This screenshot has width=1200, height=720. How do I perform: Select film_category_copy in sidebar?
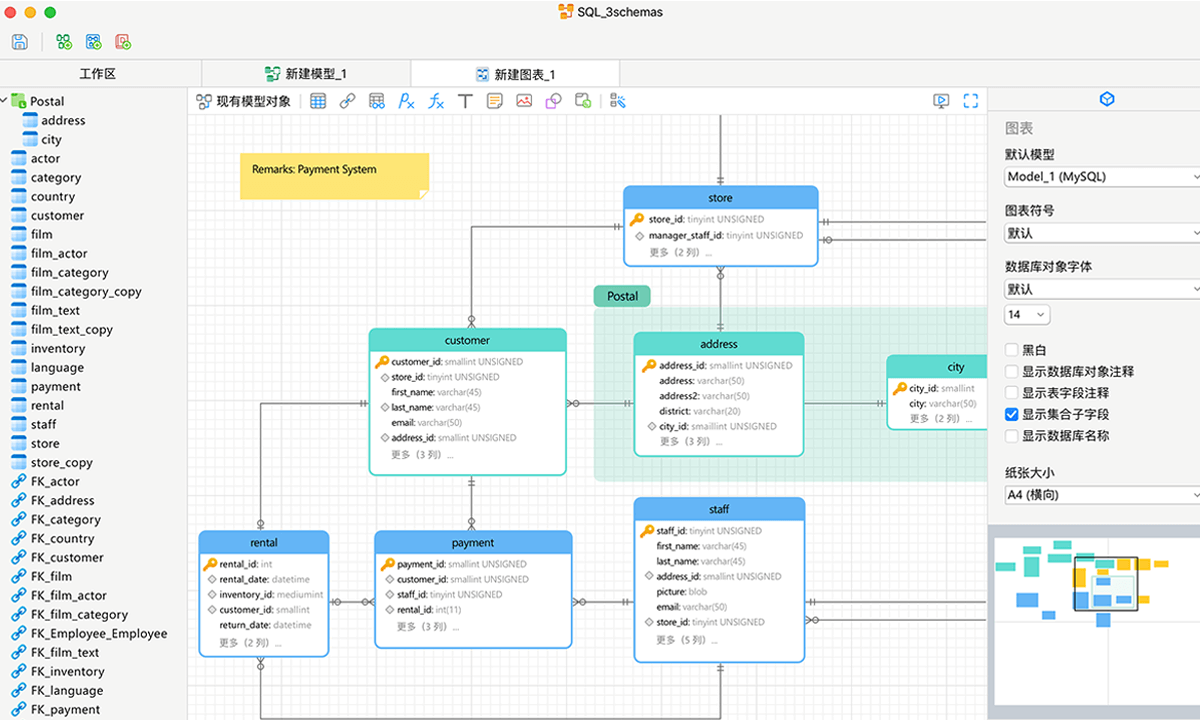pyautogui.click(x=86, y=292)
